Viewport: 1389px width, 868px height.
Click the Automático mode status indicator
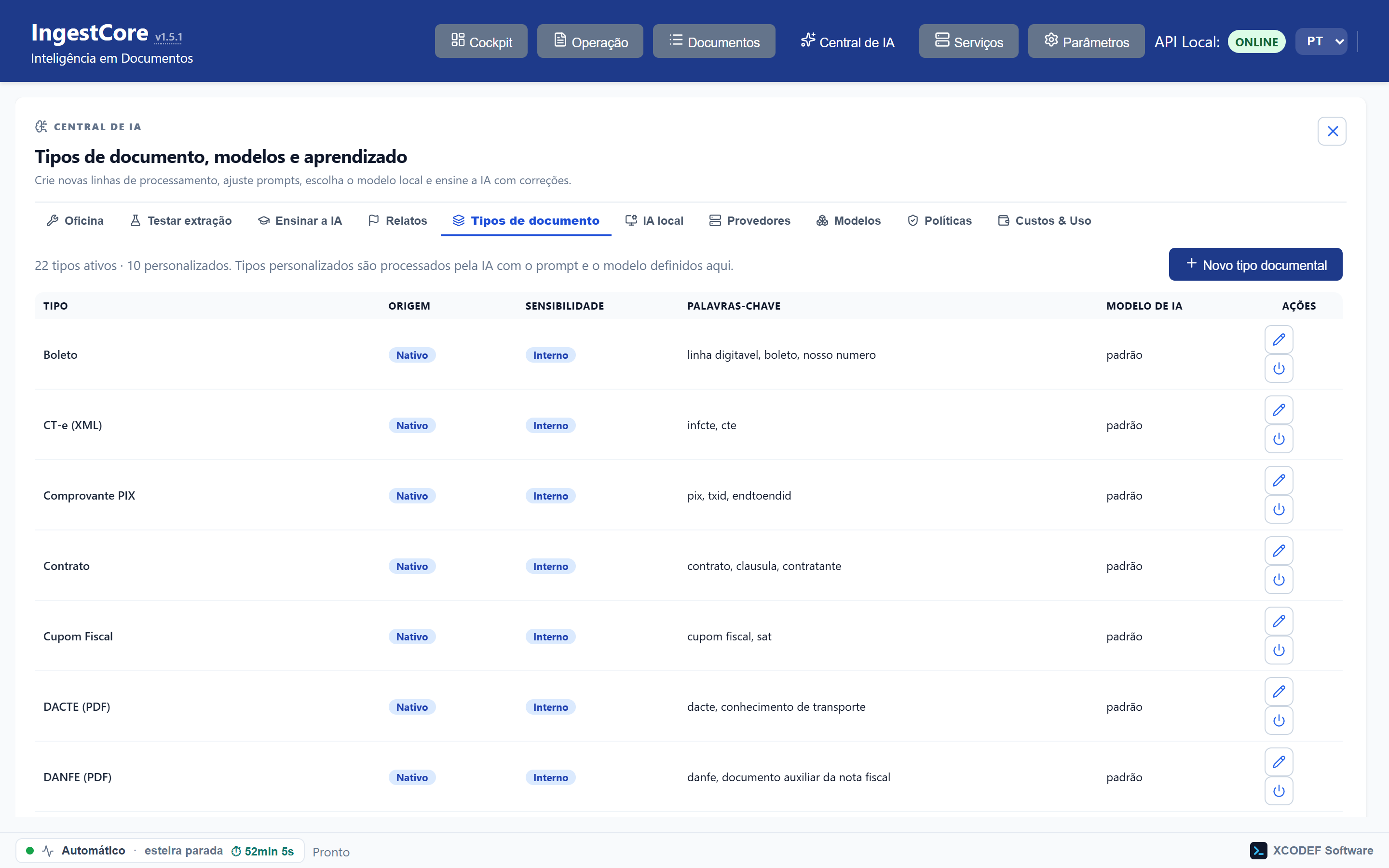click(93, 850)
